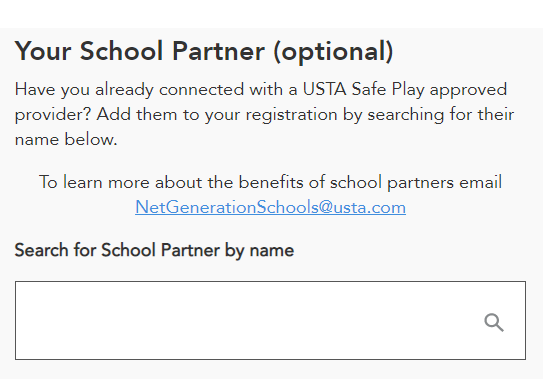546x379 pixels.
Task: Open the NetGenerationSchools@usta.com email link
Action: pos(270,207)
